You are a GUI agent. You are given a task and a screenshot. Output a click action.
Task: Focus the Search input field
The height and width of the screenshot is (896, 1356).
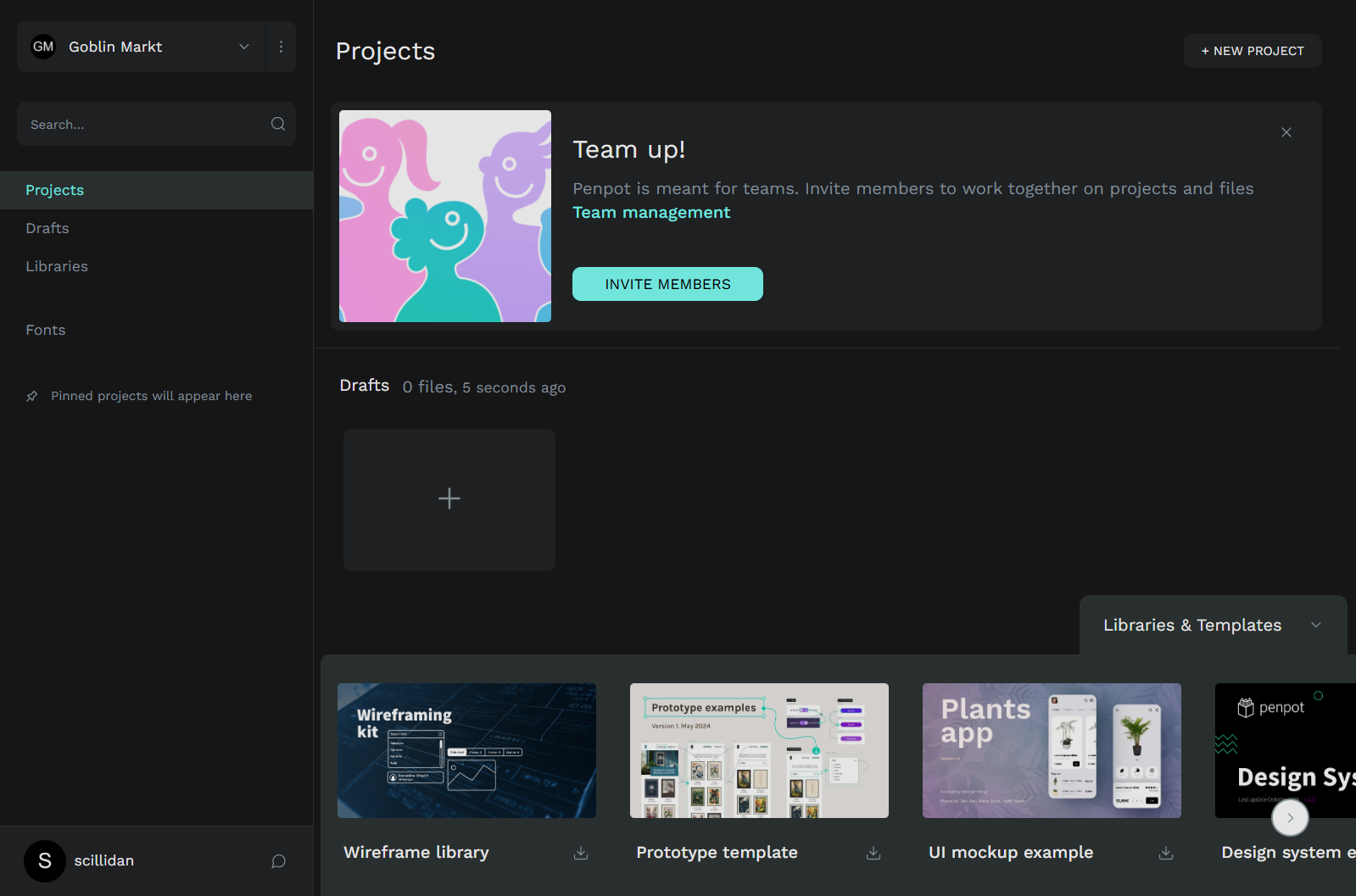point(156,124)
